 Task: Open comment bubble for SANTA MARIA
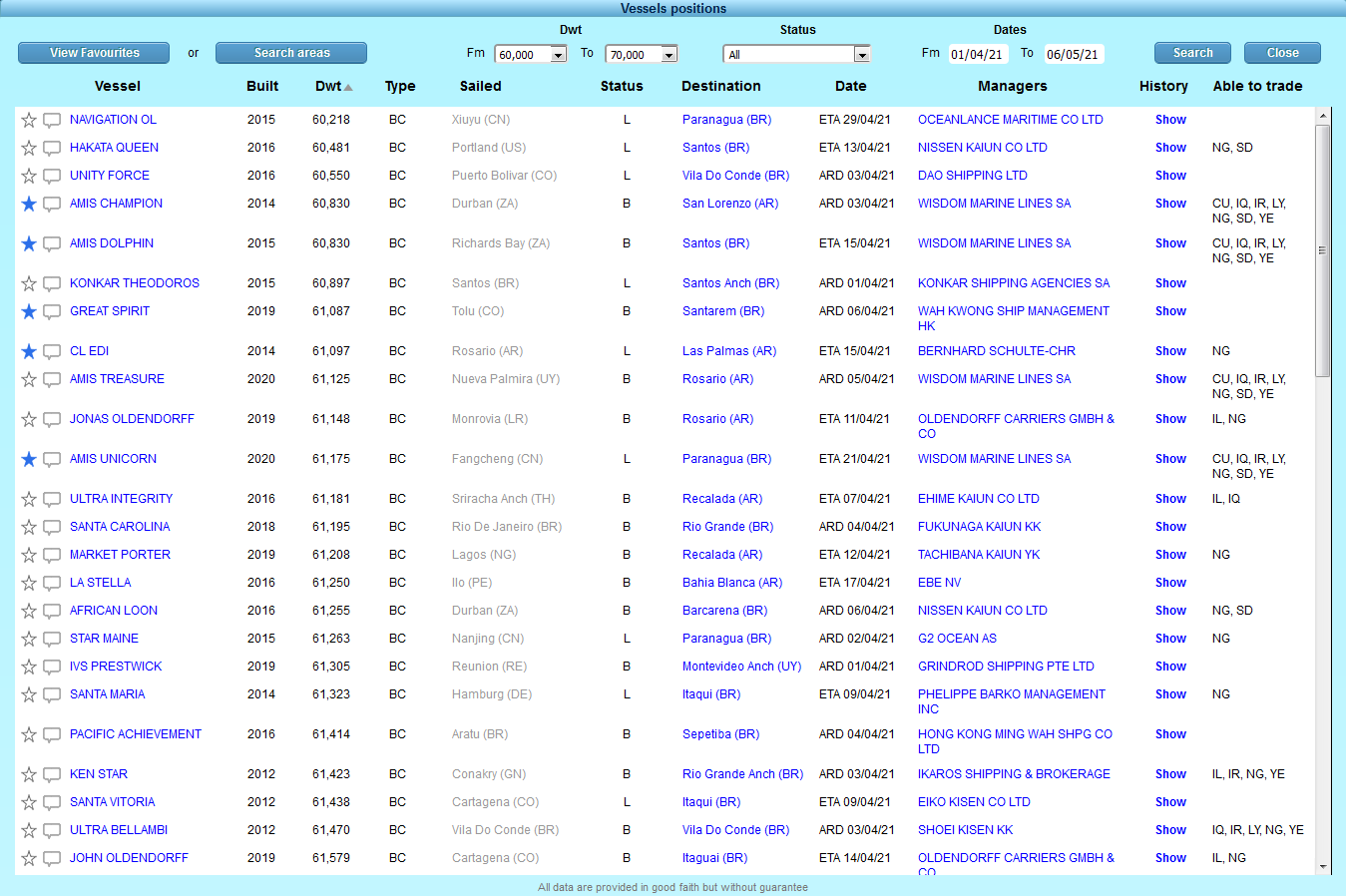click(x=52, y=695)
